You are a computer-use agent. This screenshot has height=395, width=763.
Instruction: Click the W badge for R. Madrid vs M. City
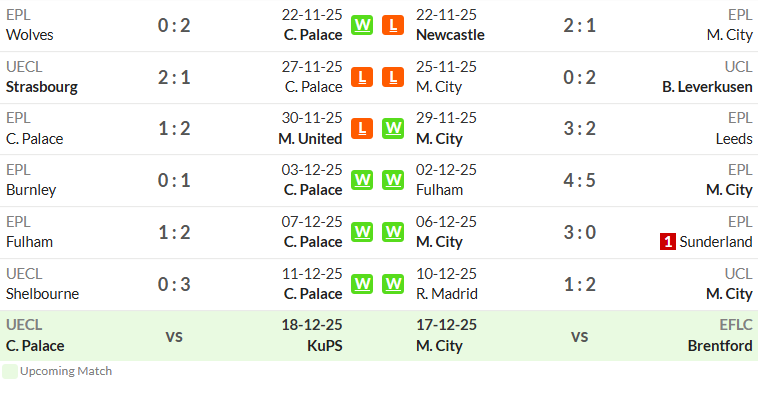click(393, 284)
